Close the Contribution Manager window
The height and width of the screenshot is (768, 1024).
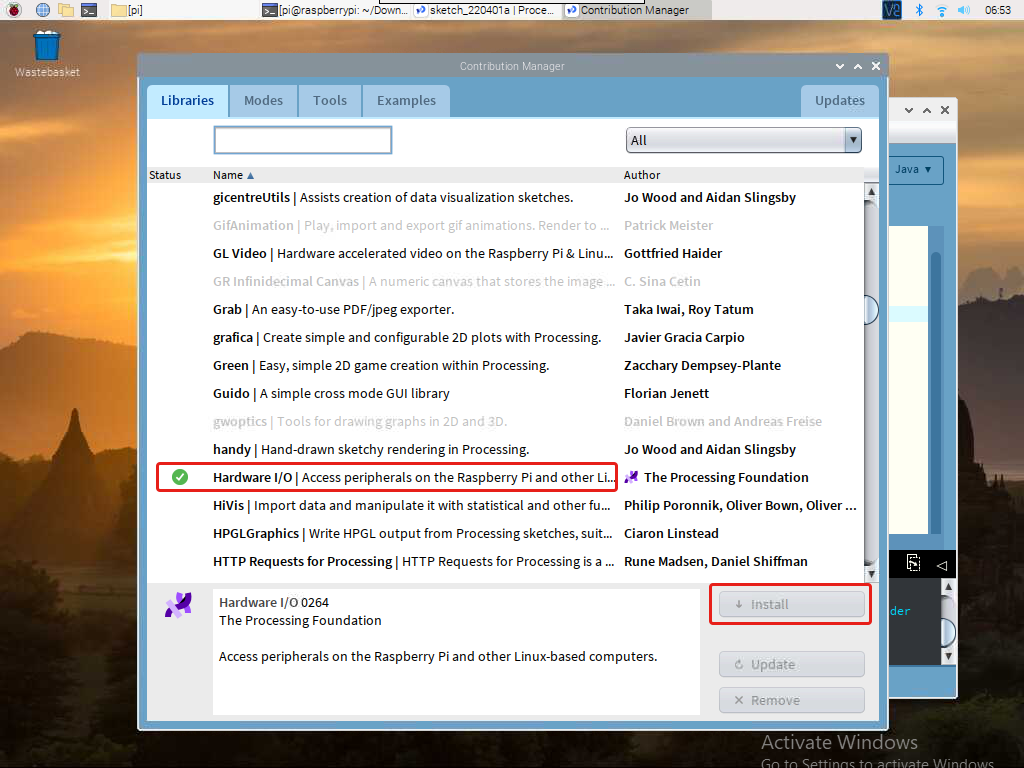point(876,66)
